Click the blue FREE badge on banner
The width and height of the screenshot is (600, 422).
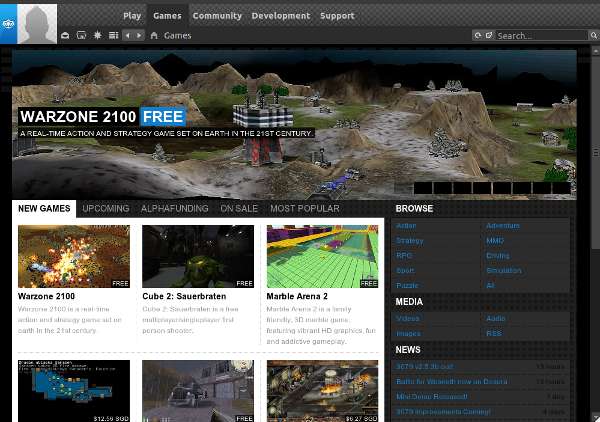click(163, 116)
